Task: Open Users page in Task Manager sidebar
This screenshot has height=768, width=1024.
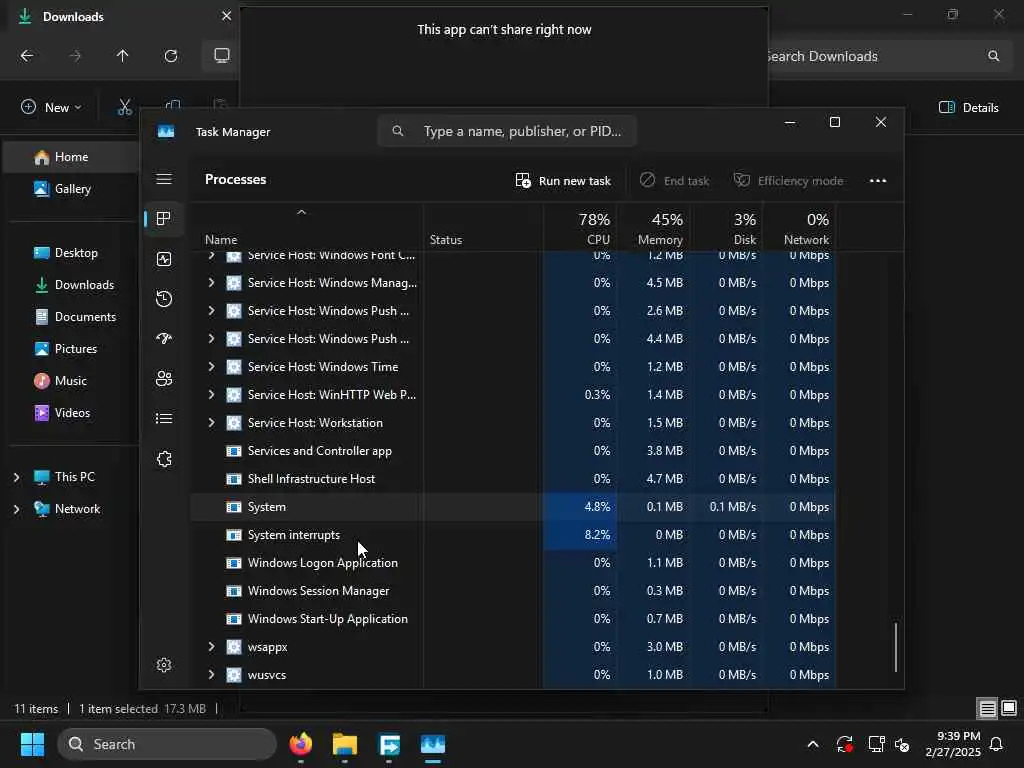Action: click(x=164, y=379)
